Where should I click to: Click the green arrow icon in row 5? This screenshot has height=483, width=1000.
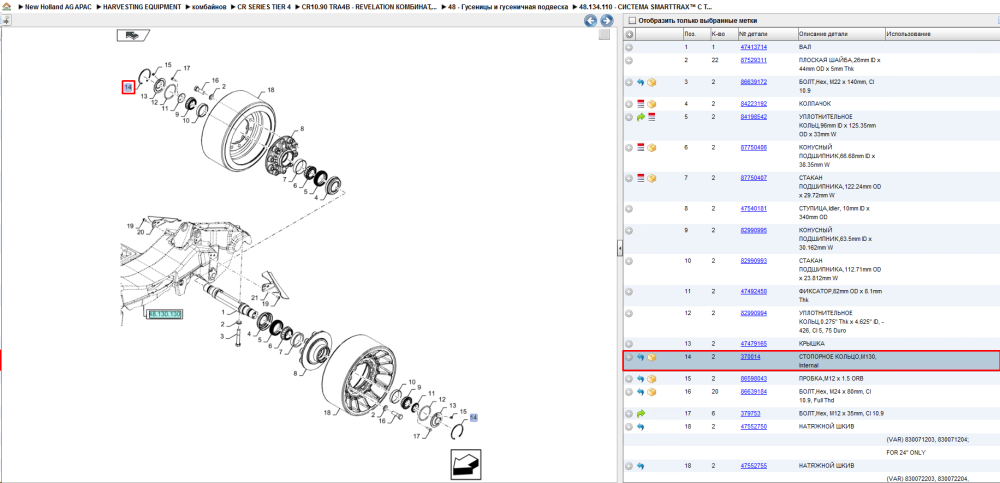click(x=641, y=117)
